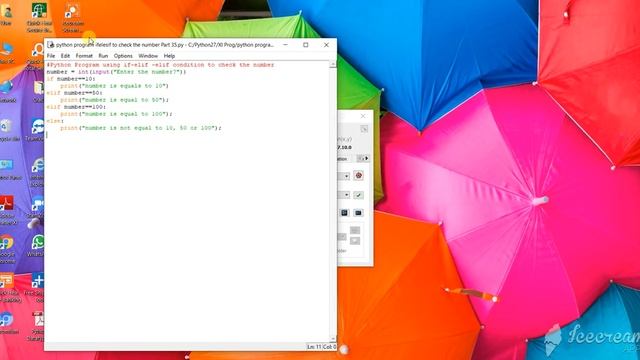Click the left dark square icon in recorder panel
This screenshot has width=640, height=360.
(344, 213)
